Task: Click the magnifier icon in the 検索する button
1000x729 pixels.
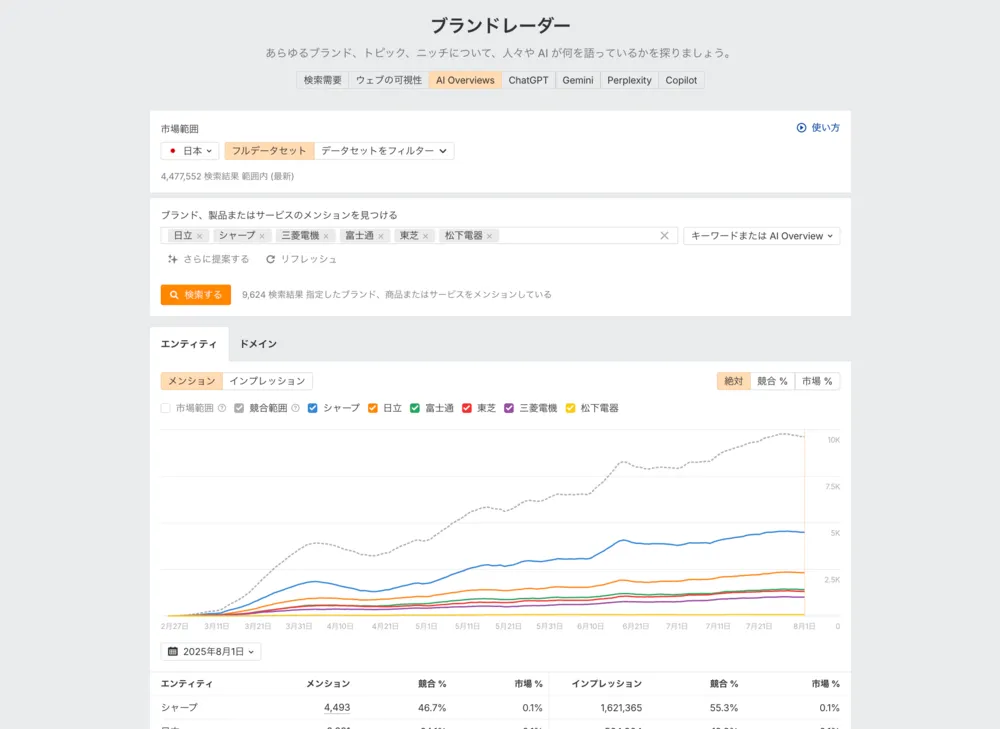Action: pos(174,295)
